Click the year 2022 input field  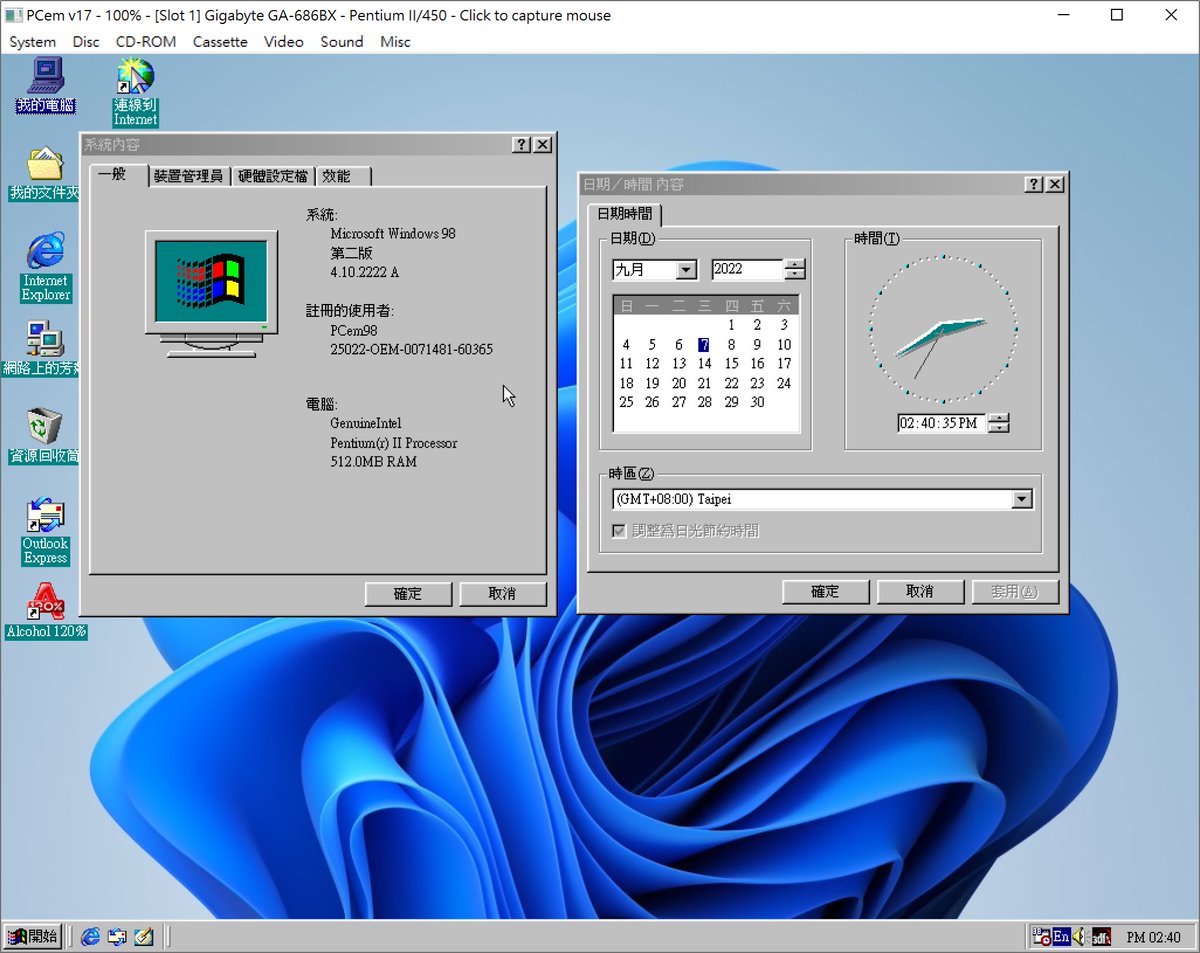point(747,270)
